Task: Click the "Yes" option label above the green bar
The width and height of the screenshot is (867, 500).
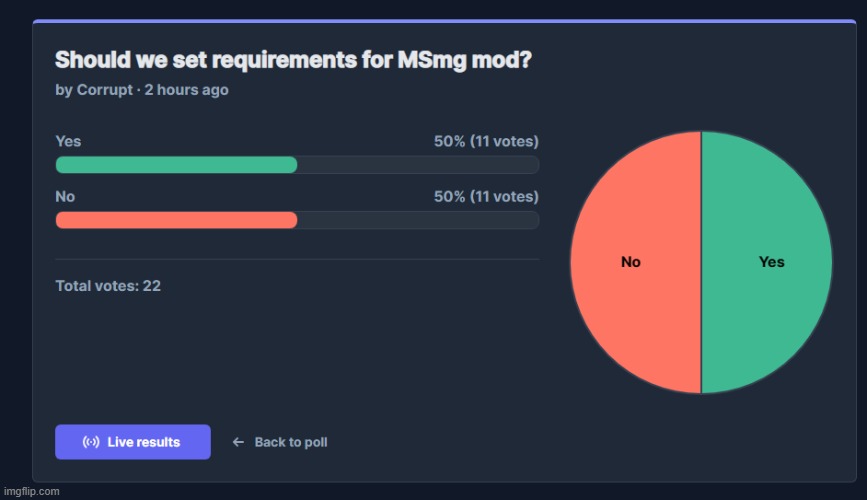Action: coord(68,142)
